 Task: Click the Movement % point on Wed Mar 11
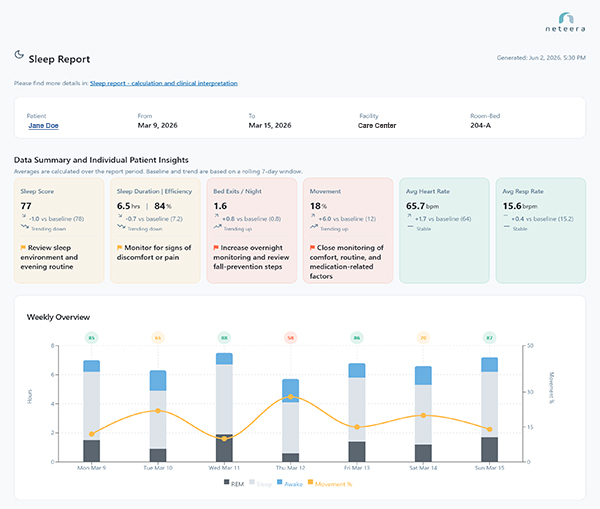pos(224,439)
